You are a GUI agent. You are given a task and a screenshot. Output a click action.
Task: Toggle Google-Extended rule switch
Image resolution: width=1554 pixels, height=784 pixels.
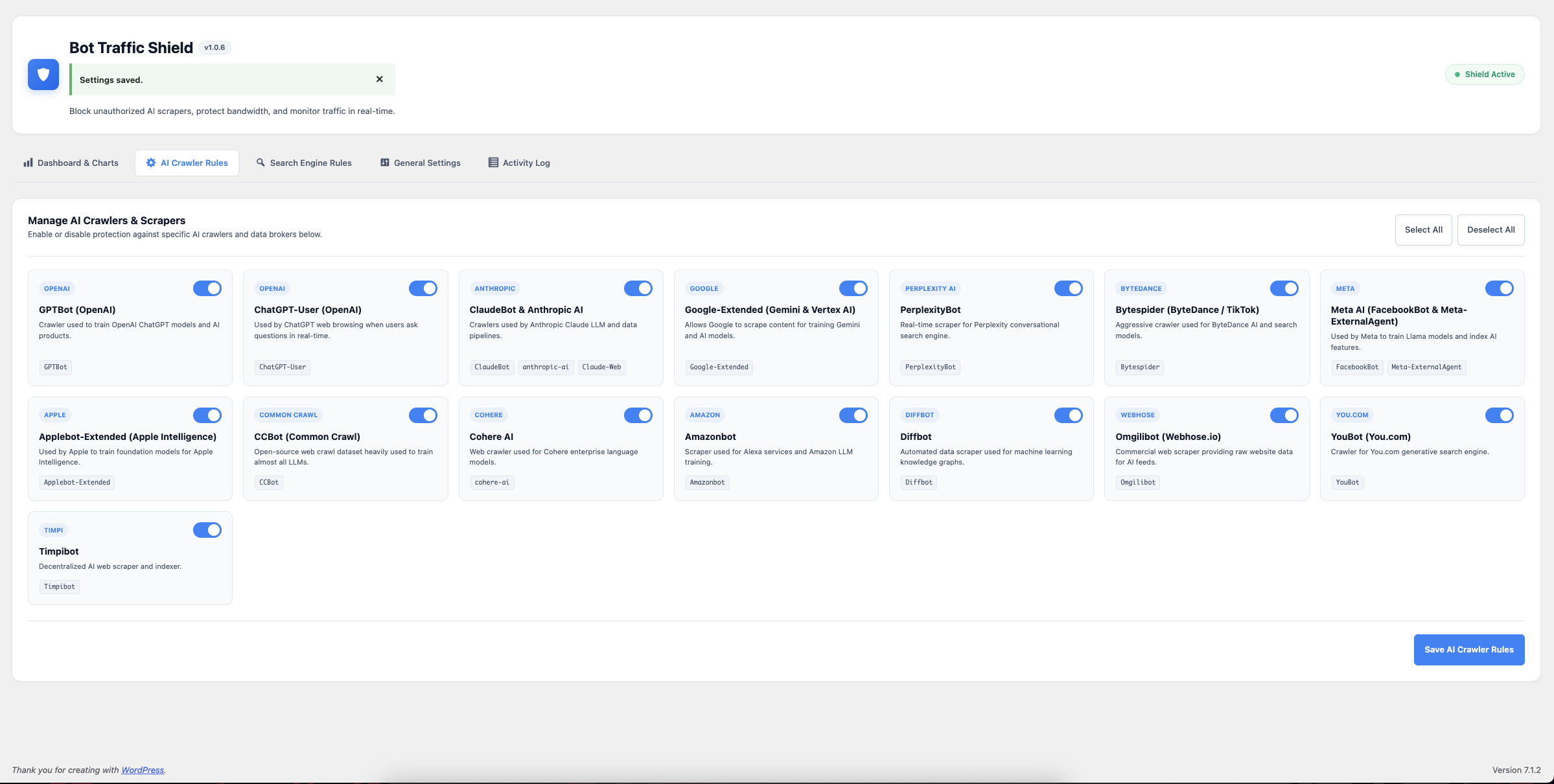point(853,288)
